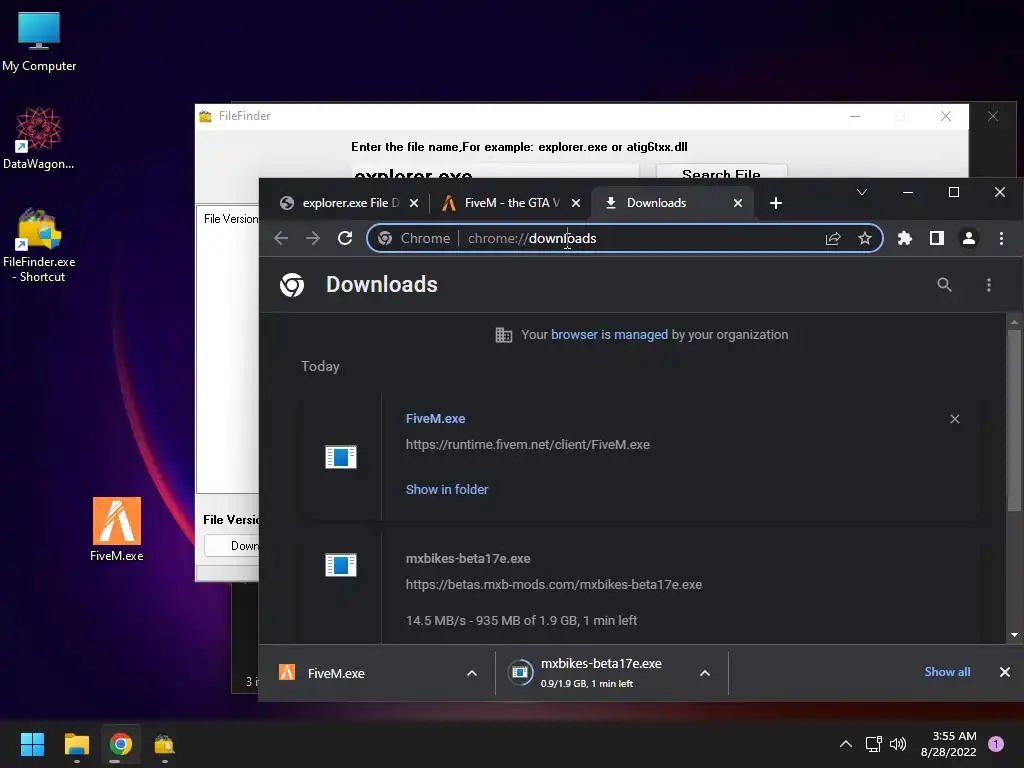Screen dimensions: 1024x768
Task: Select FiveM.exe desktop icon
Action: pyautogui.click(x=116, y=530)
